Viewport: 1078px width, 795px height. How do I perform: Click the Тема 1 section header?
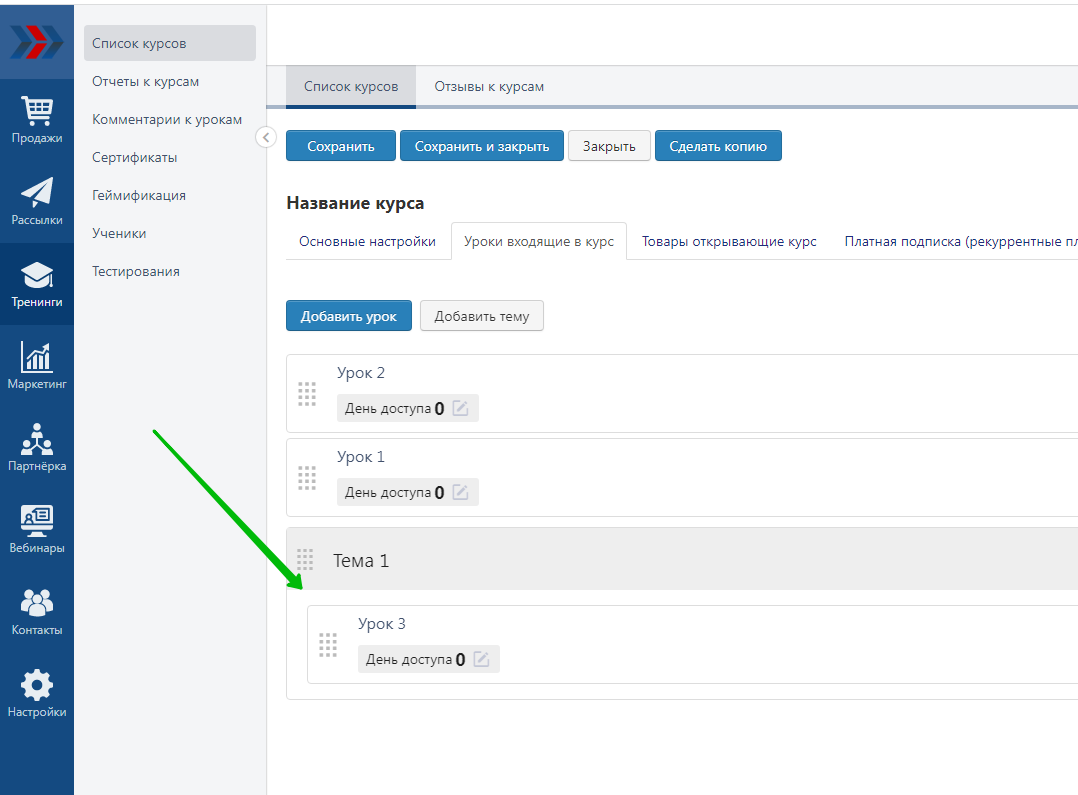(361, 561)
